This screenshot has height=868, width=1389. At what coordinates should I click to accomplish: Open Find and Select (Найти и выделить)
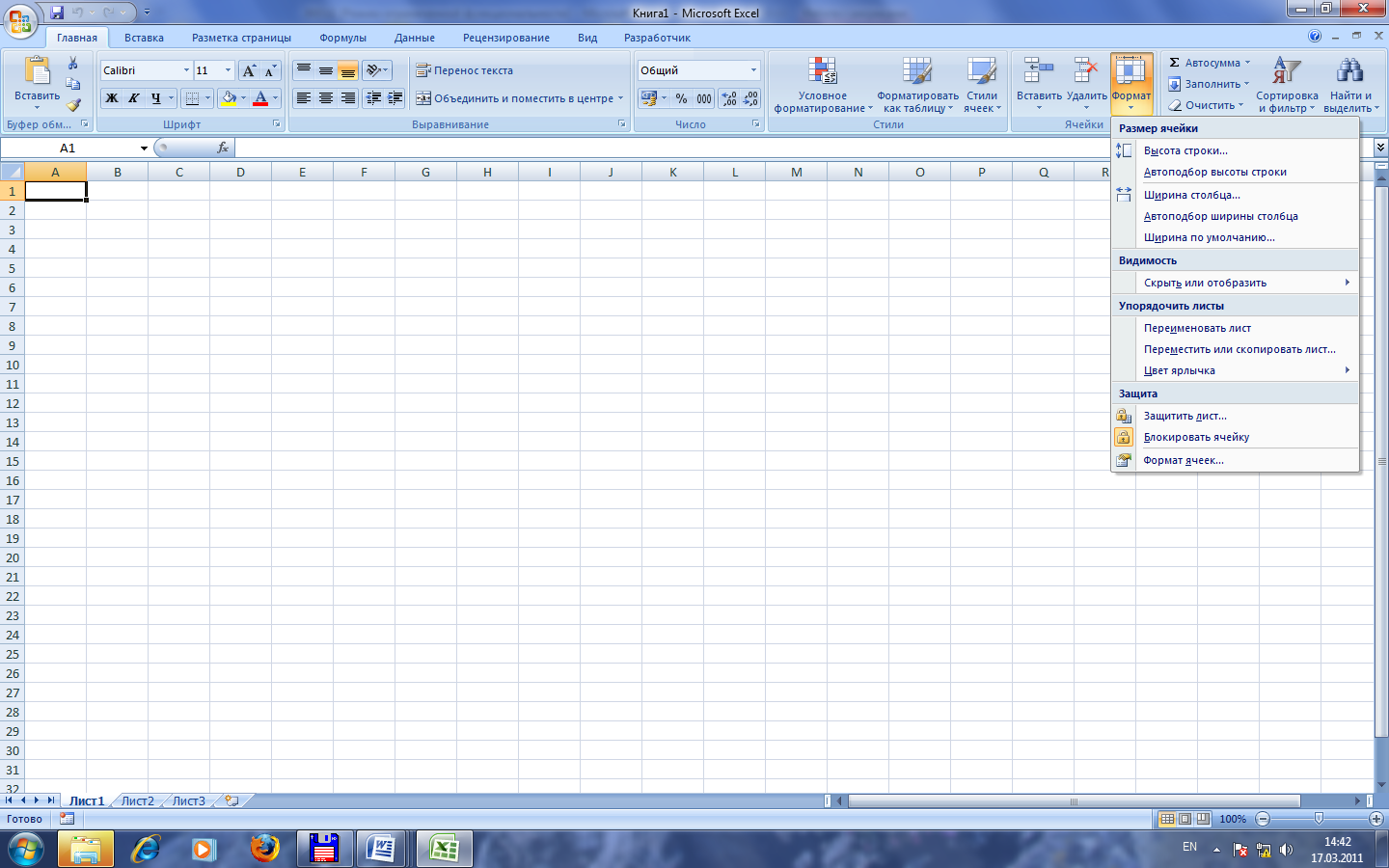(1350, 85)
